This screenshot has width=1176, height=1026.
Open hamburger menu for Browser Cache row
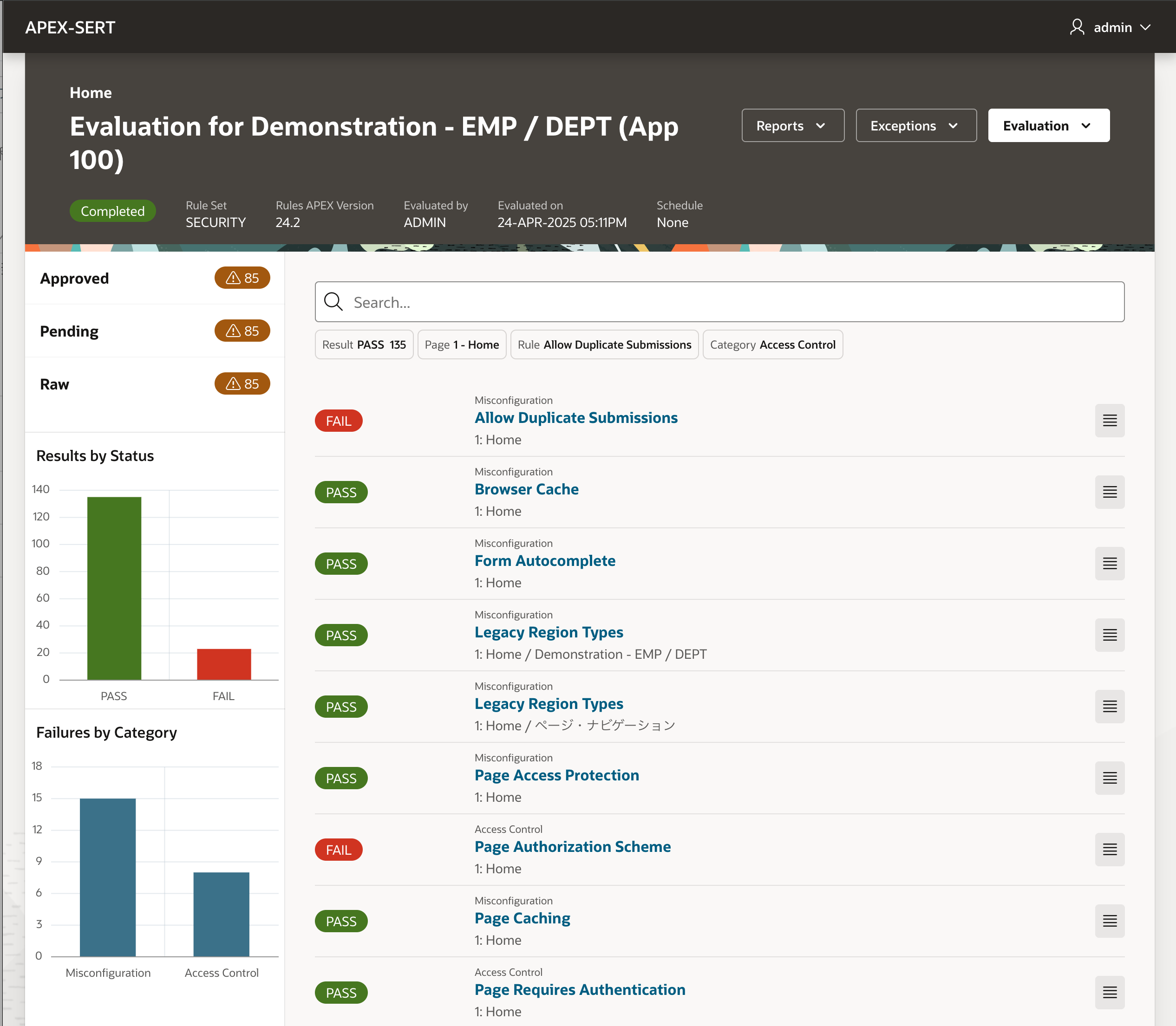1109,492
